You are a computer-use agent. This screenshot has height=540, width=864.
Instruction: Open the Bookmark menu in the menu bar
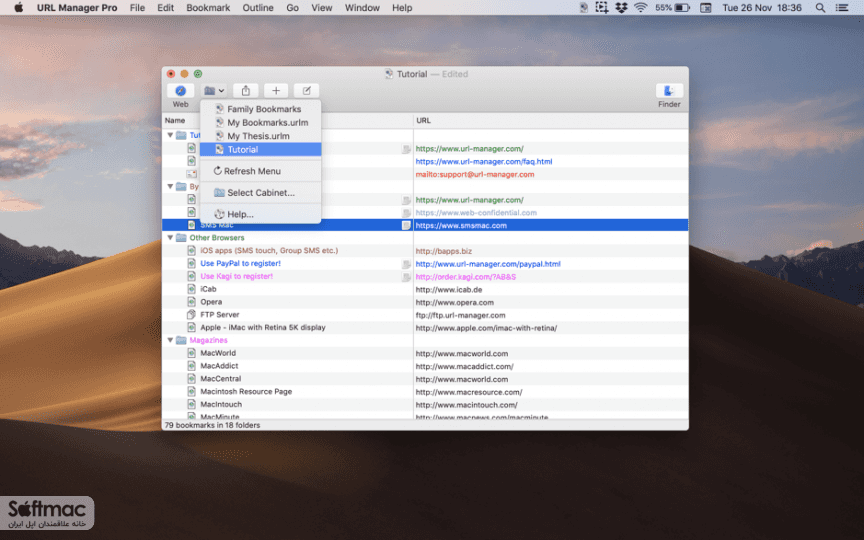click(208, 8)
